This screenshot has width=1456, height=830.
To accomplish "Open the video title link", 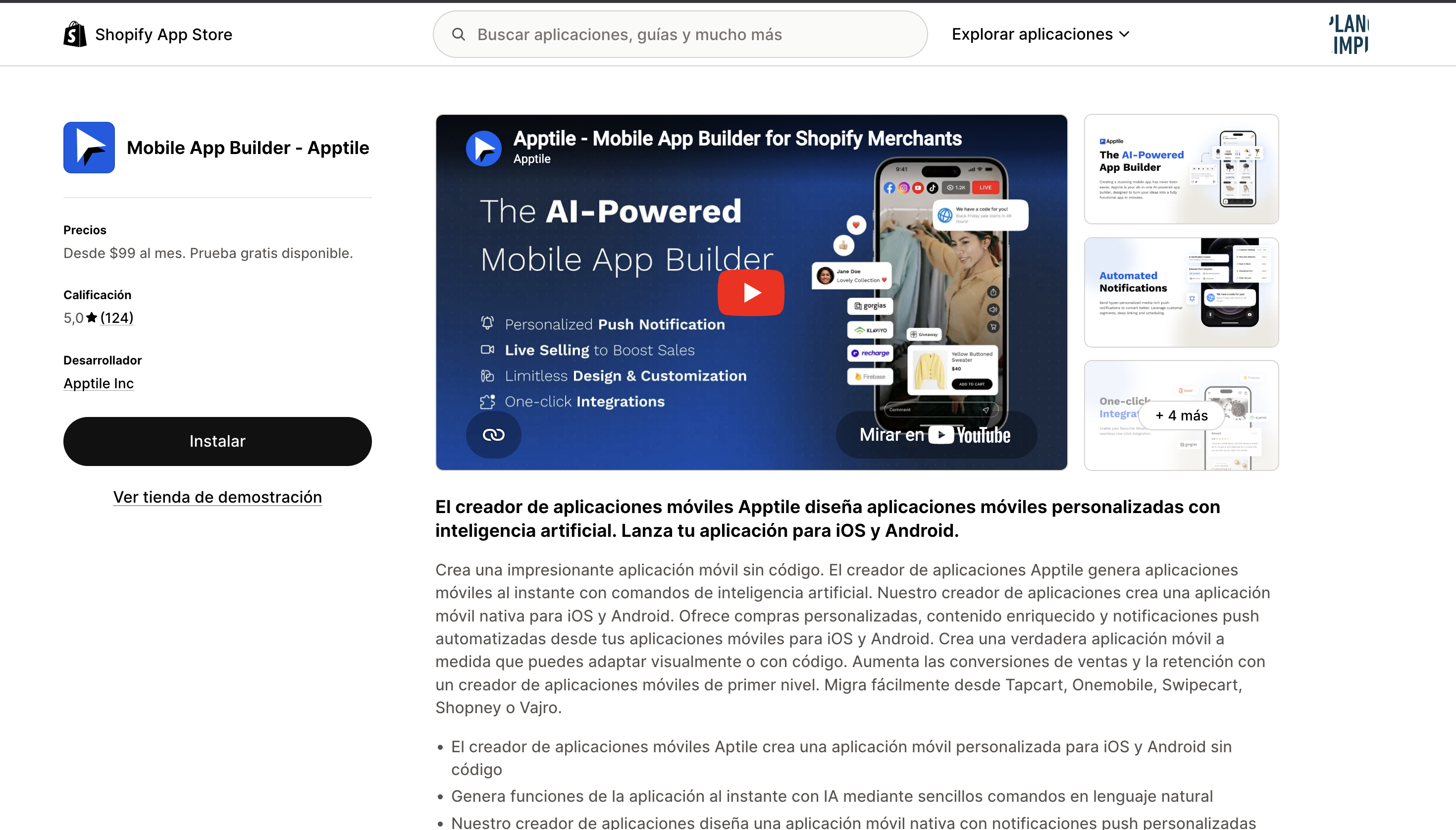I will tap(737, 139).
